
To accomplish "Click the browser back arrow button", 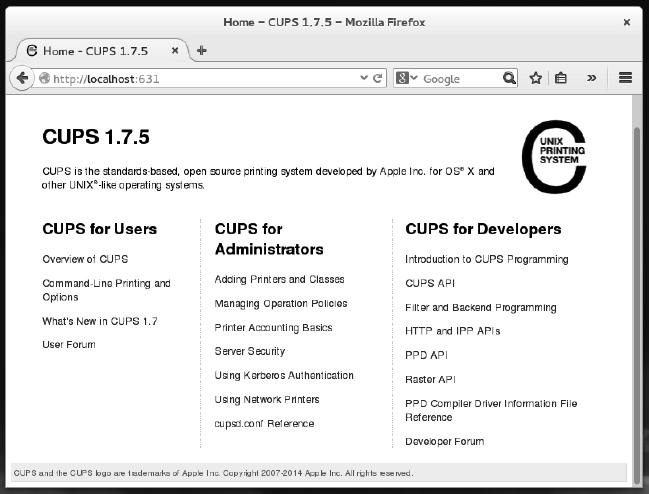I will 22,78.
